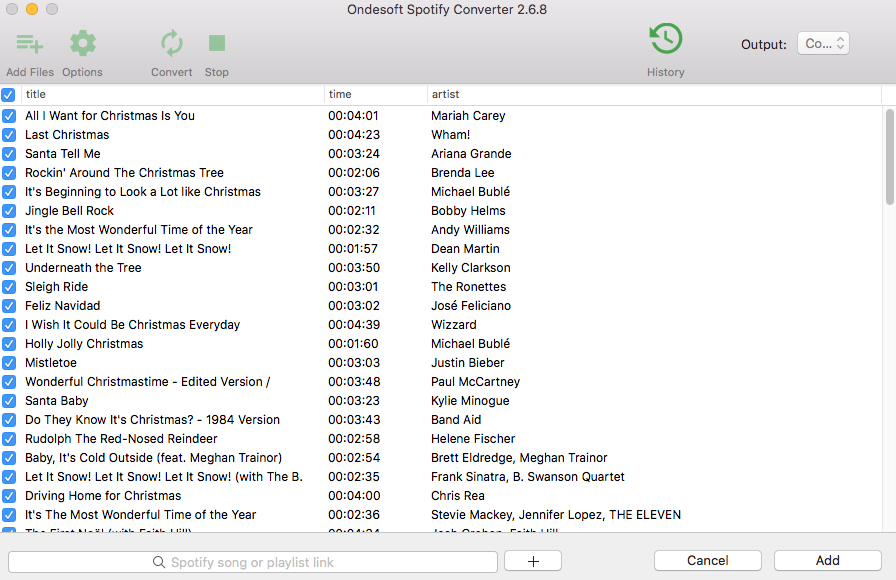Screen dimensions: 896x580
Task: Click artist Bobby Helms
Action: click(468, 211)
